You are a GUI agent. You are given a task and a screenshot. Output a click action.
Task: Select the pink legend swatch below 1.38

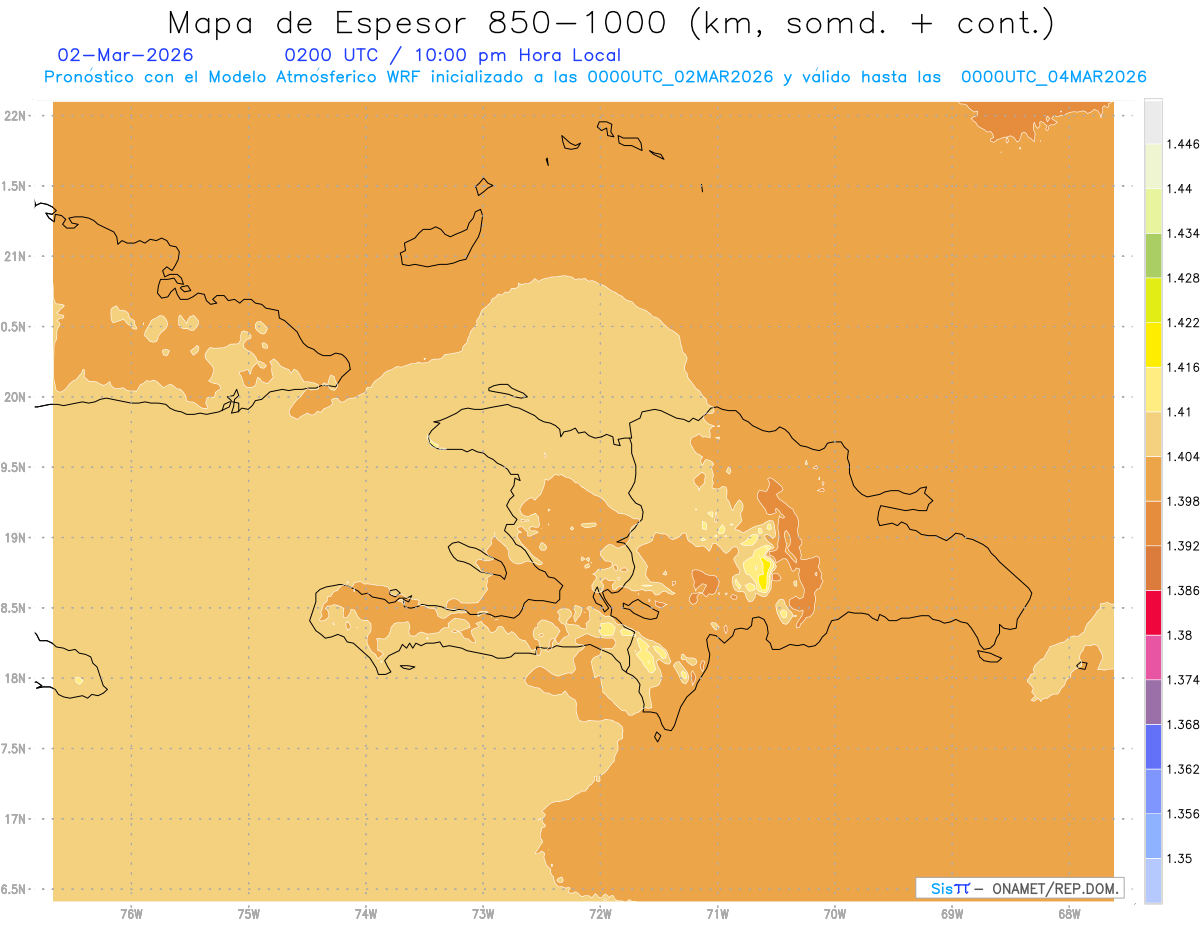point(1153,657)
